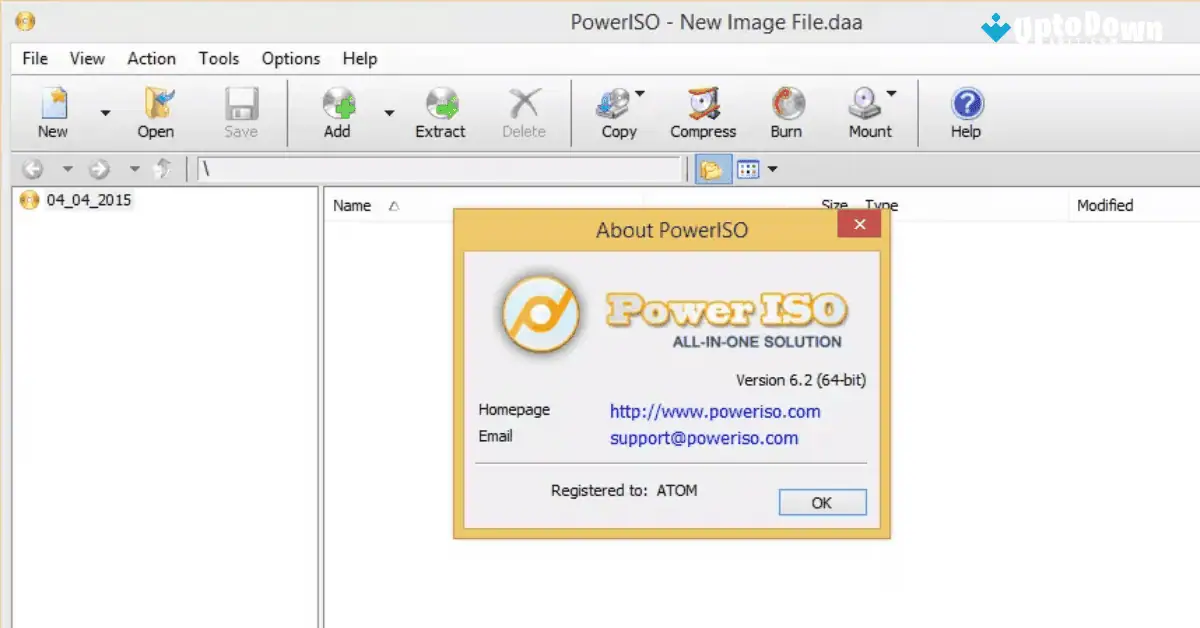Open the Options menu

click(290, 59)
